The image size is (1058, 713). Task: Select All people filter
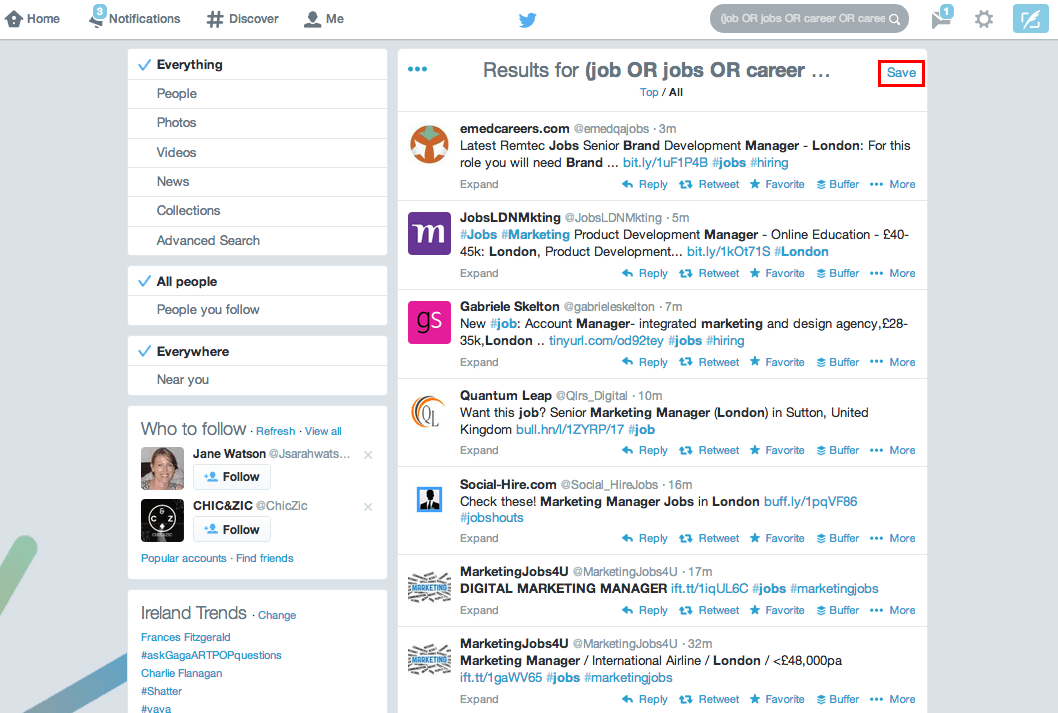tap(257, 281)
